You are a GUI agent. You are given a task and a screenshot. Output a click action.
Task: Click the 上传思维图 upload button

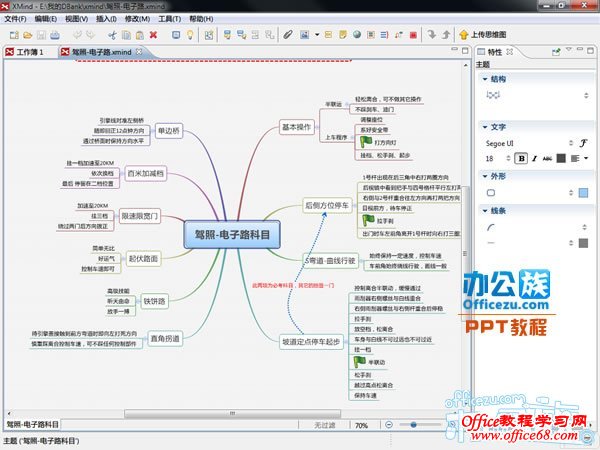click(483, 35)
